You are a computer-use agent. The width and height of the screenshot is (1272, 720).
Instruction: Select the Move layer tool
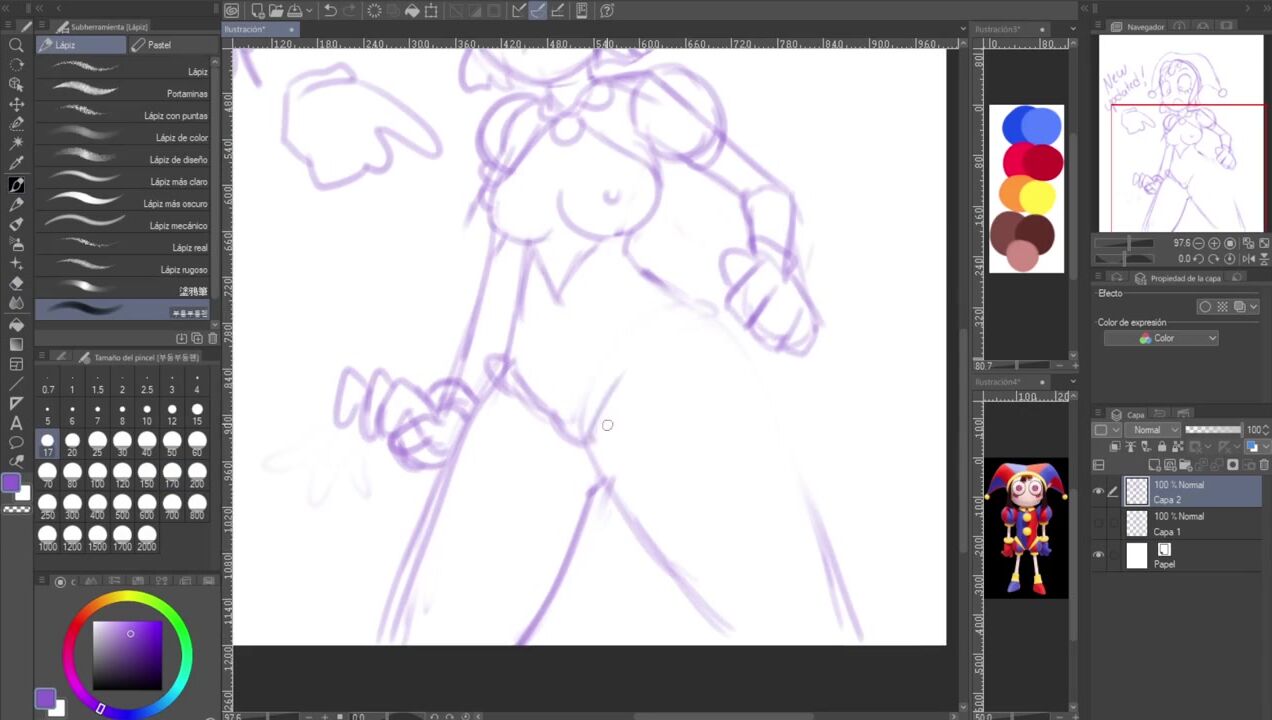[x=16, y=104]
